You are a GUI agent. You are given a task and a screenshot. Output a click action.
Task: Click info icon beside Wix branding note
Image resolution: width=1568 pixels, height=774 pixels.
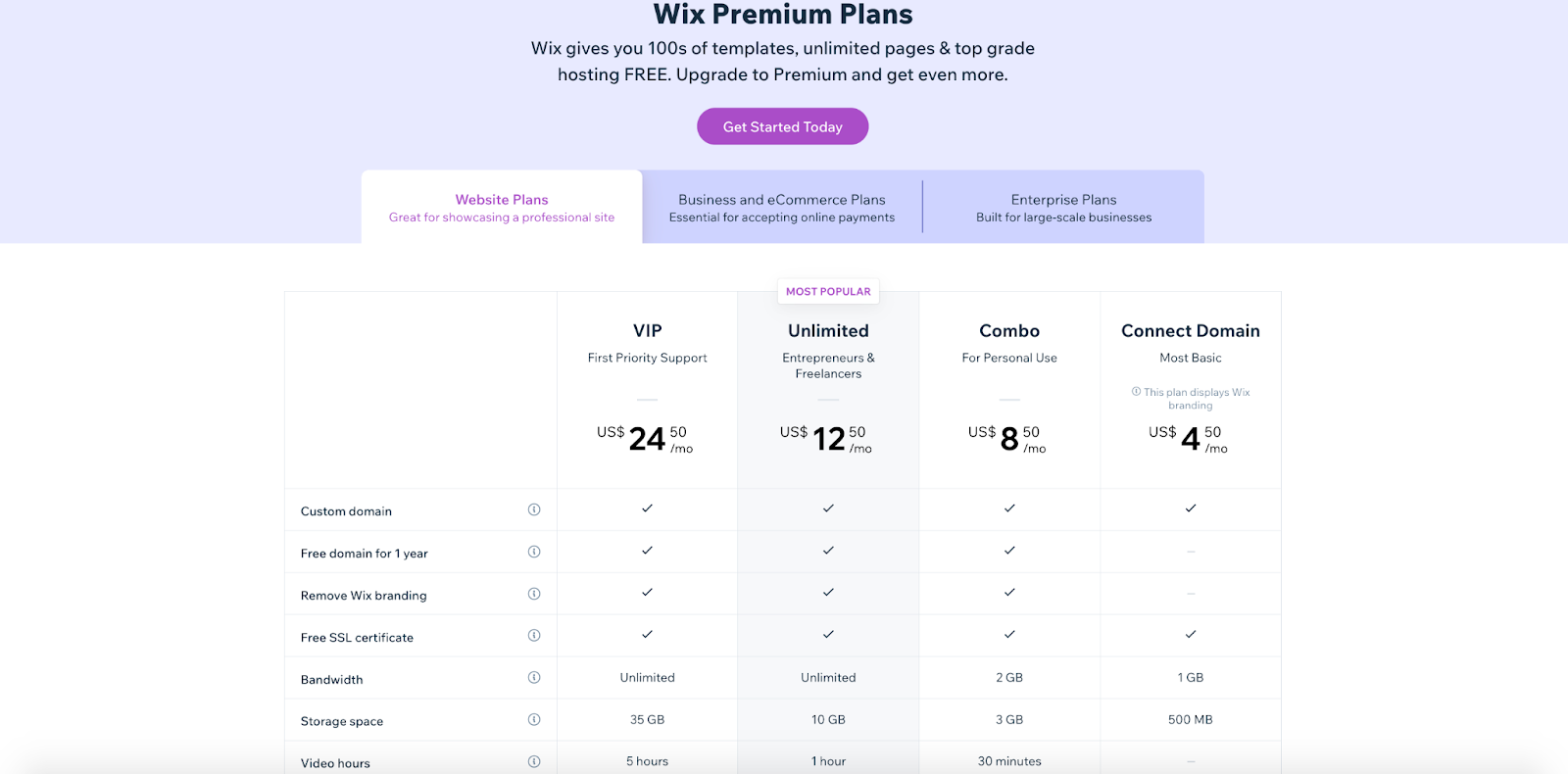pos(1136,392)
